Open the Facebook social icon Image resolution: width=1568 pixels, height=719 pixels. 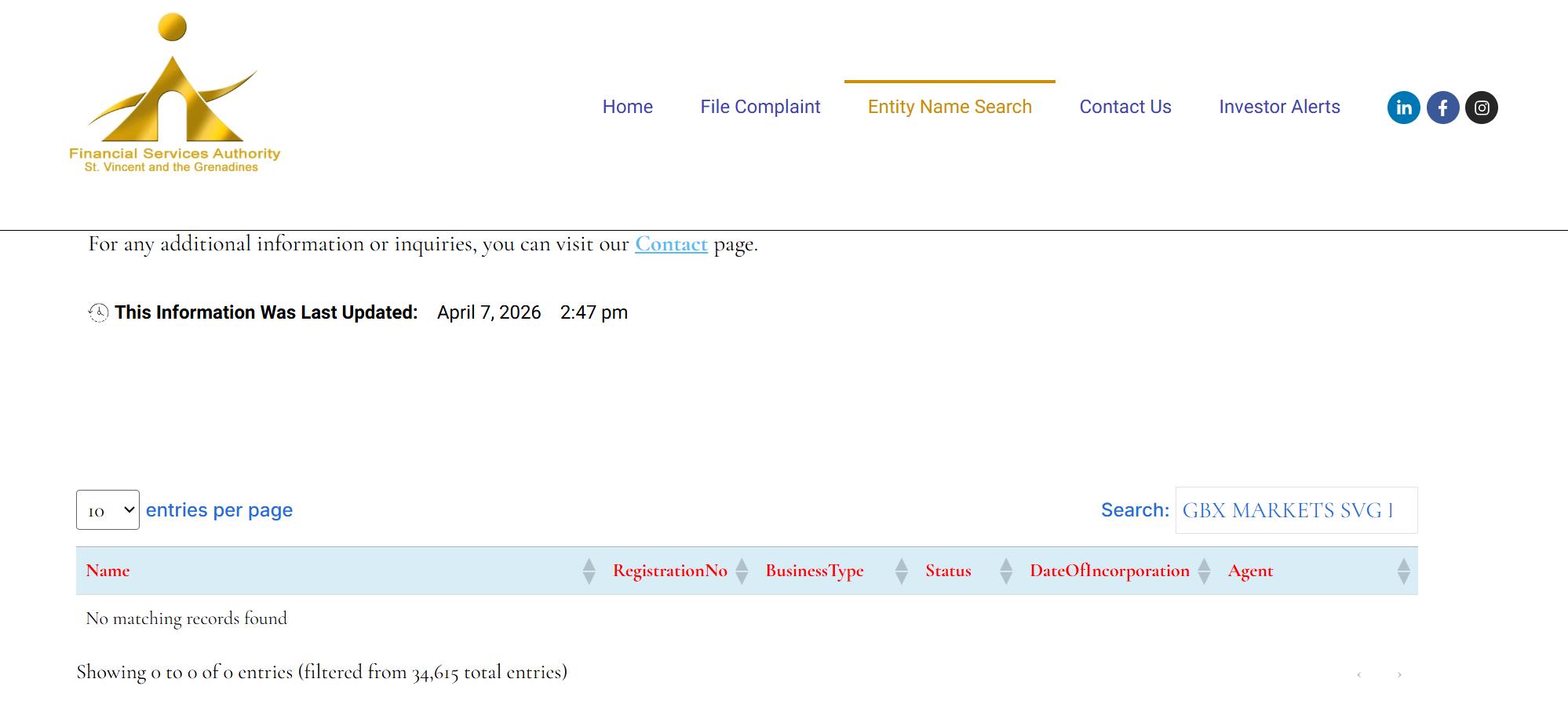pos(1442,108)
